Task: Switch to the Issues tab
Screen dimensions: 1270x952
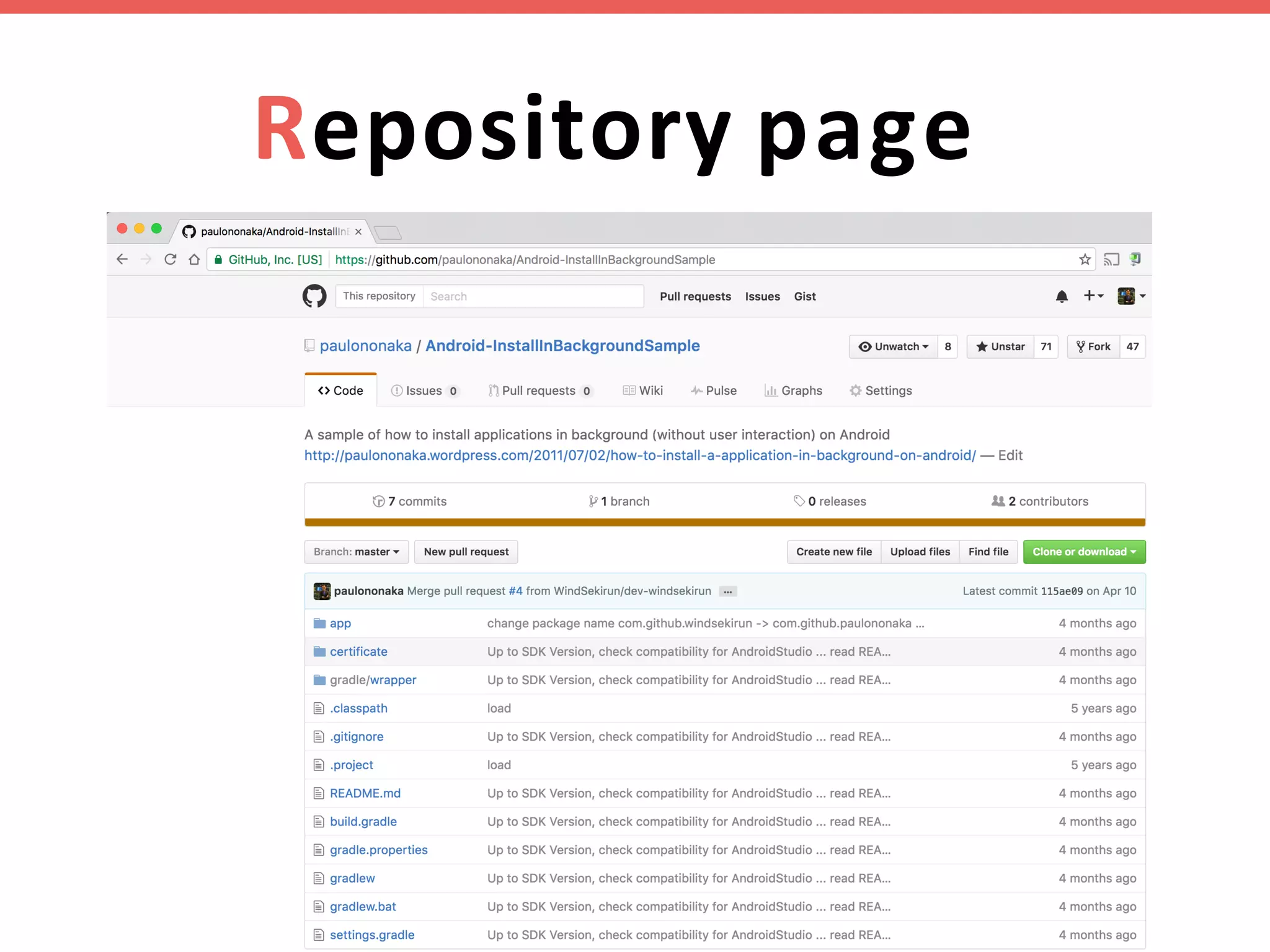Action: click(425, 390)
